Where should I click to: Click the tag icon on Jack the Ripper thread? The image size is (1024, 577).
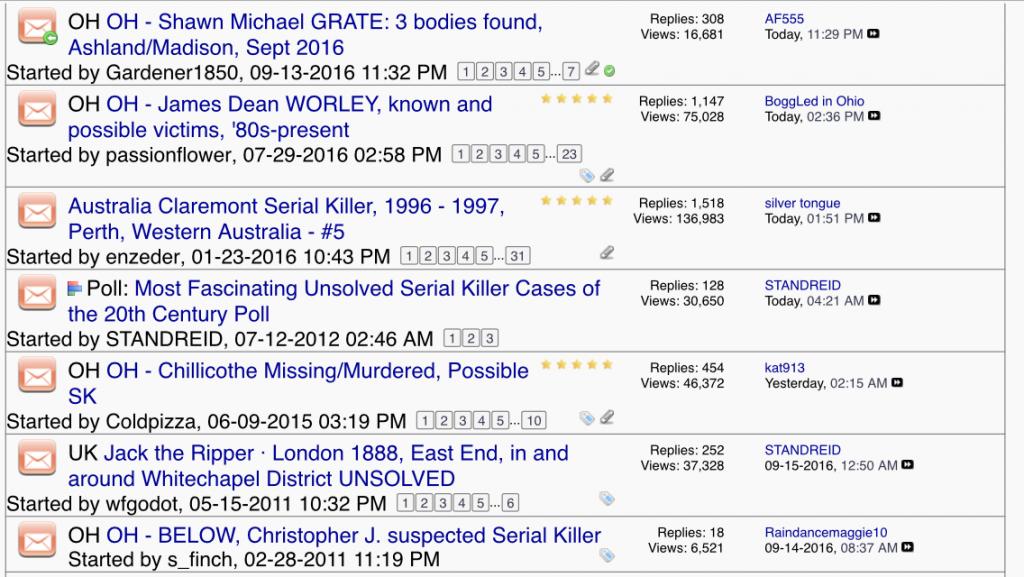(606, 497)
